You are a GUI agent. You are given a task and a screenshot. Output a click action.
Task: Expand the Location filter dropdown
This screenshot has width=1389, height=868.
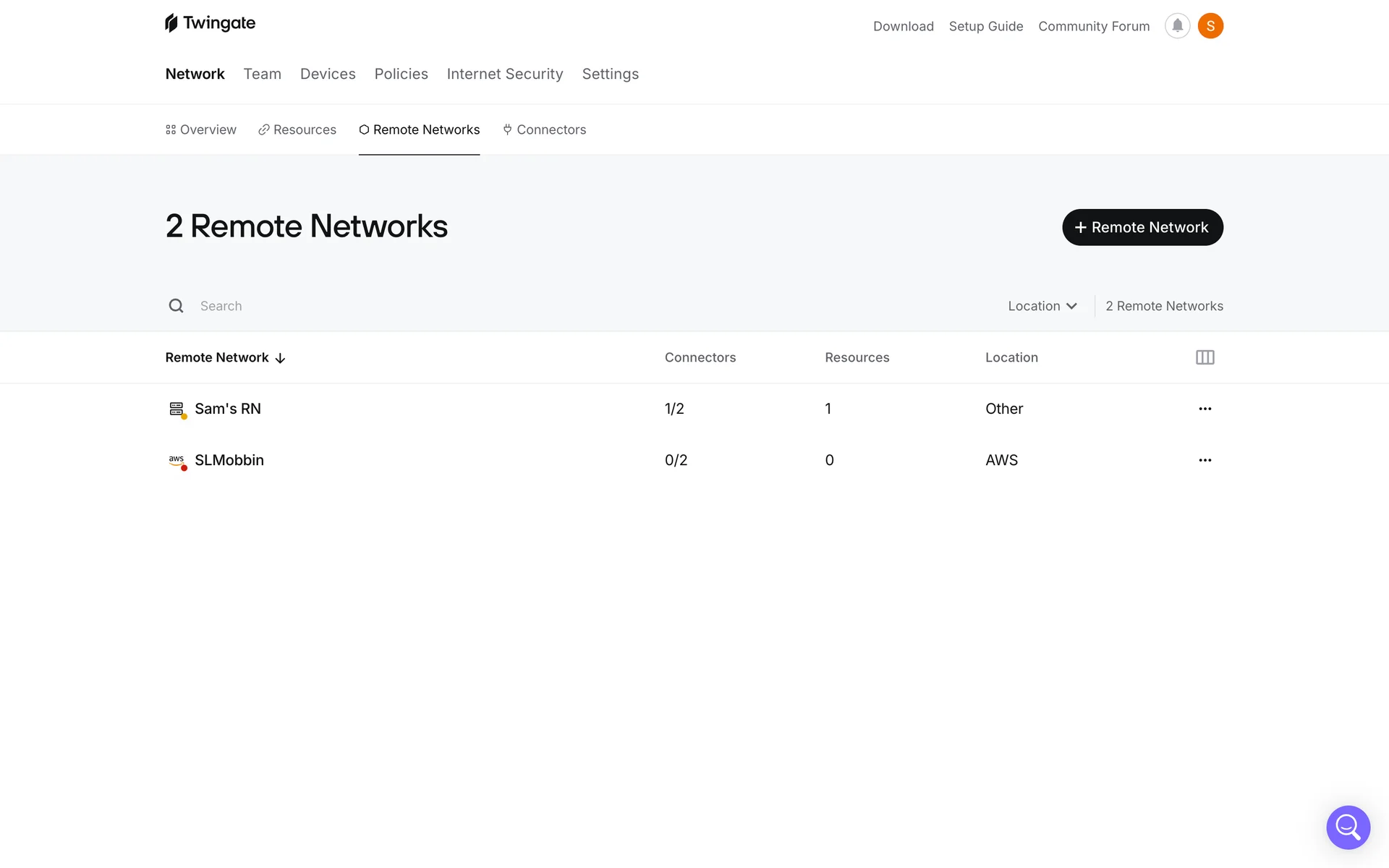pyautogui.click(x=1042, y=306)
